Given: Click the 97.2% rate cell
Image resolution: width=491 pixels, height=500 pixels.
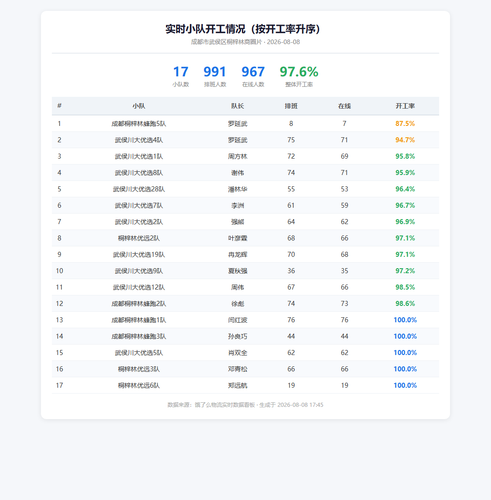Looking at the screenshot, I should [x=405, y=271].
